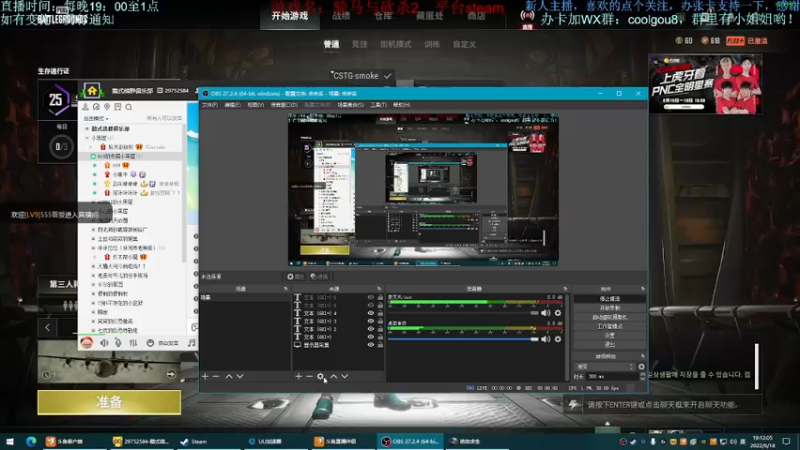The height and width of the screenshot is (450, 800).
Task: Click the Start Virtual Camera button in OBS
Action: [609, 317]
